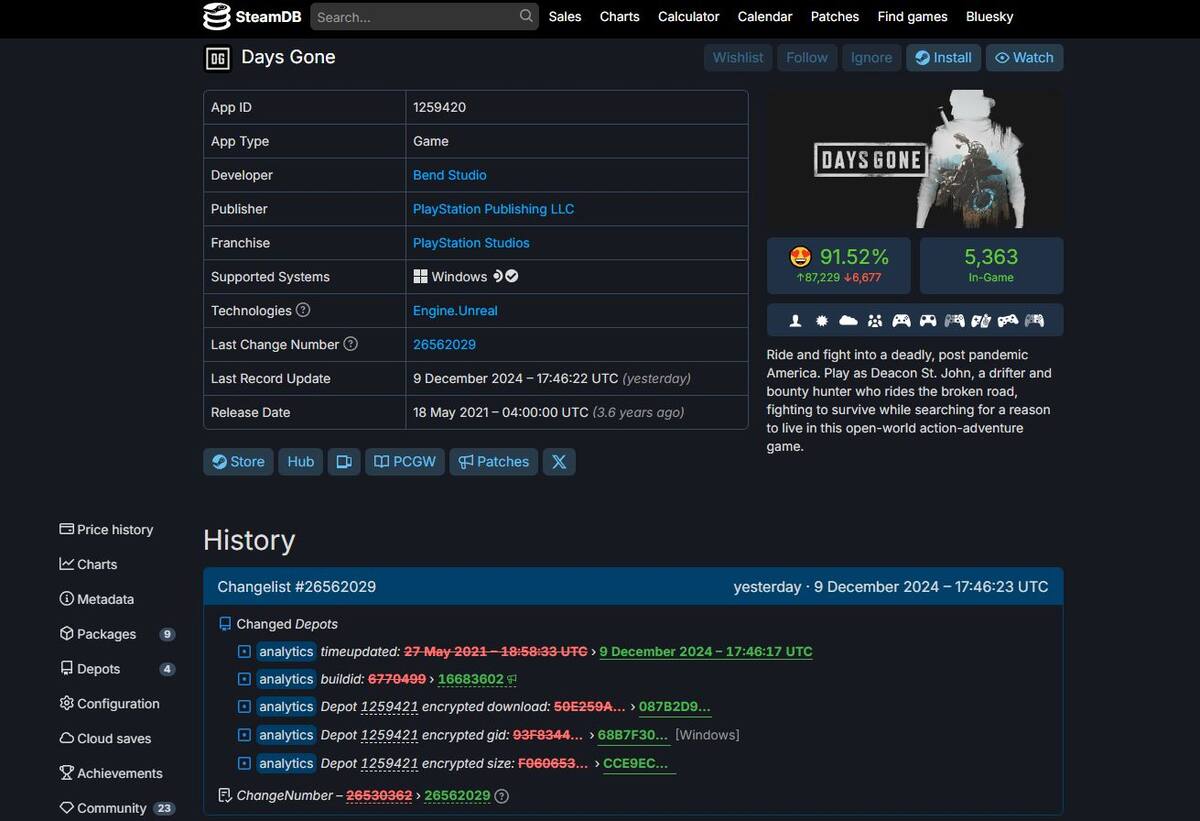The height and width of the screenshot is (821, 1200).
Task: Click the magnifying glass search icon
Action: [x=526, y=16]
